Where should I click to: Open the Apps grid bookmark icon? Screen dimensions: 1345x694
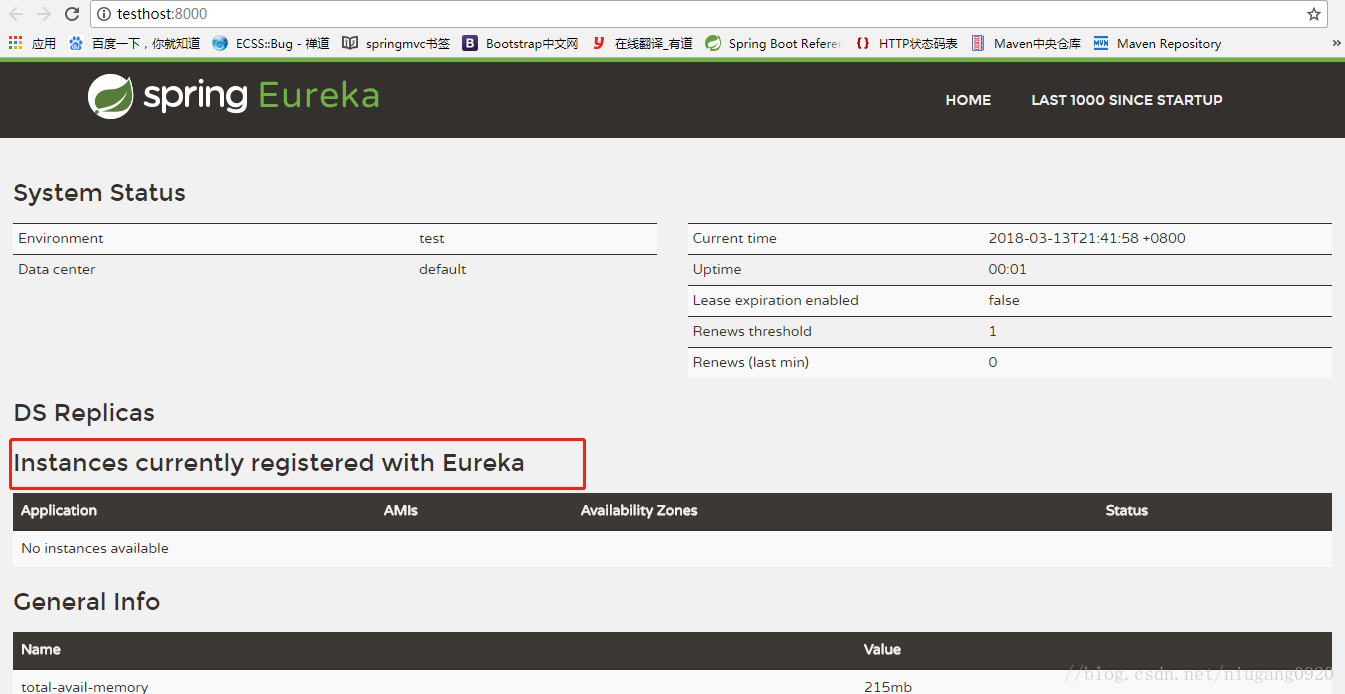click(32, 43)
